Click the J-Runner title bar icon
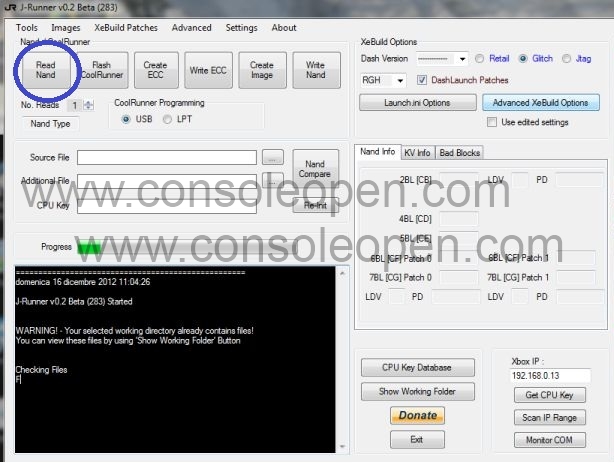 pos(10,7)
